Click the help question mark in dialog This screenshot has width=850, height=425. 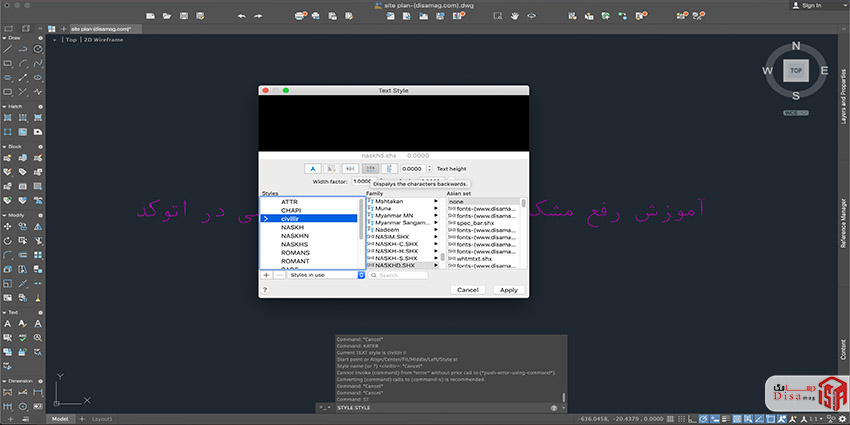265,290
